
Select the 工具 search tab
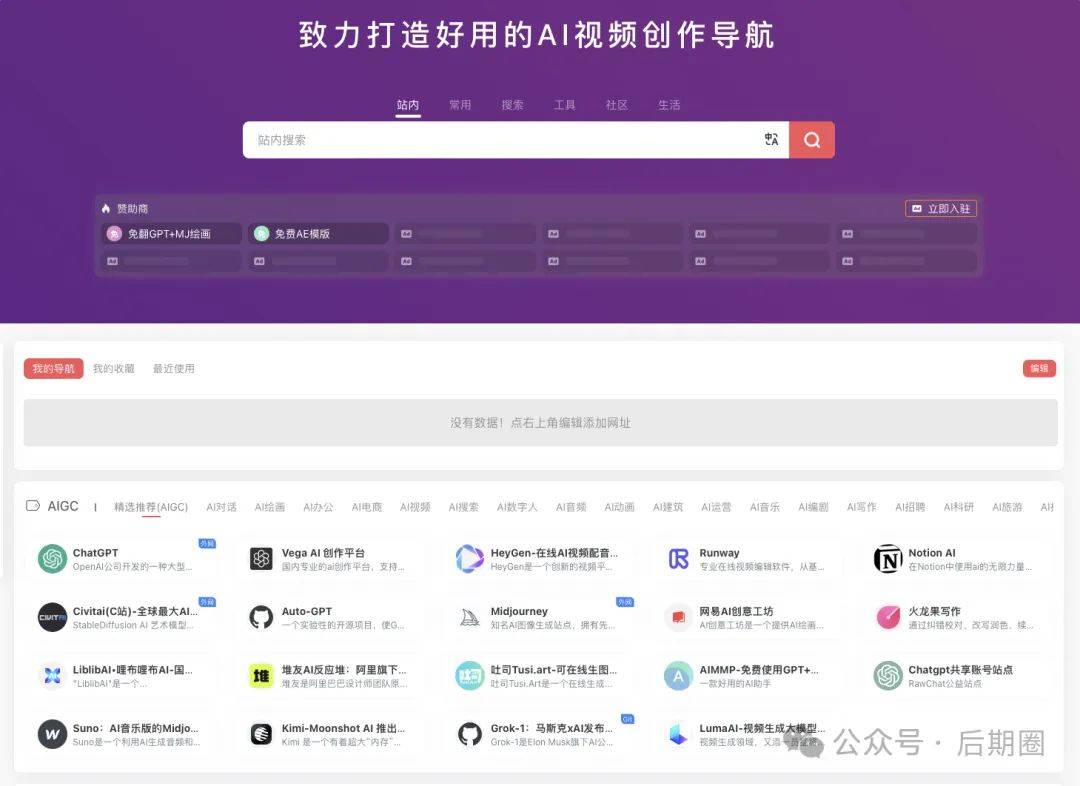click(565, 105)
